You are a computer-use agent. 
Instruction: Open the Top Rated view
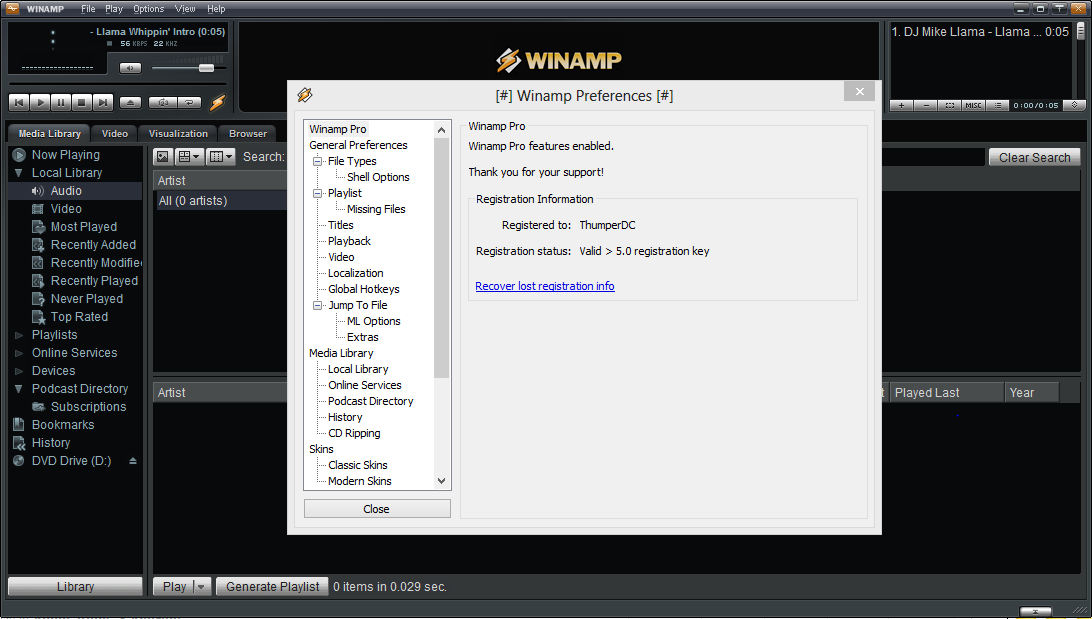[79, 317]
